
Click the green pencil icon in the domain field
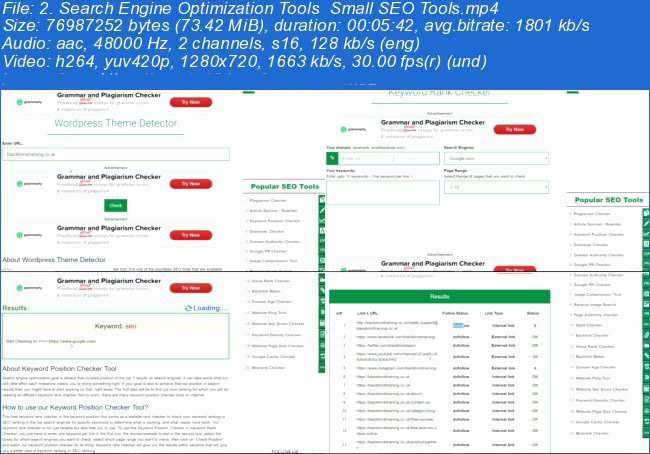pyautogui.click(x=332, y=158)
